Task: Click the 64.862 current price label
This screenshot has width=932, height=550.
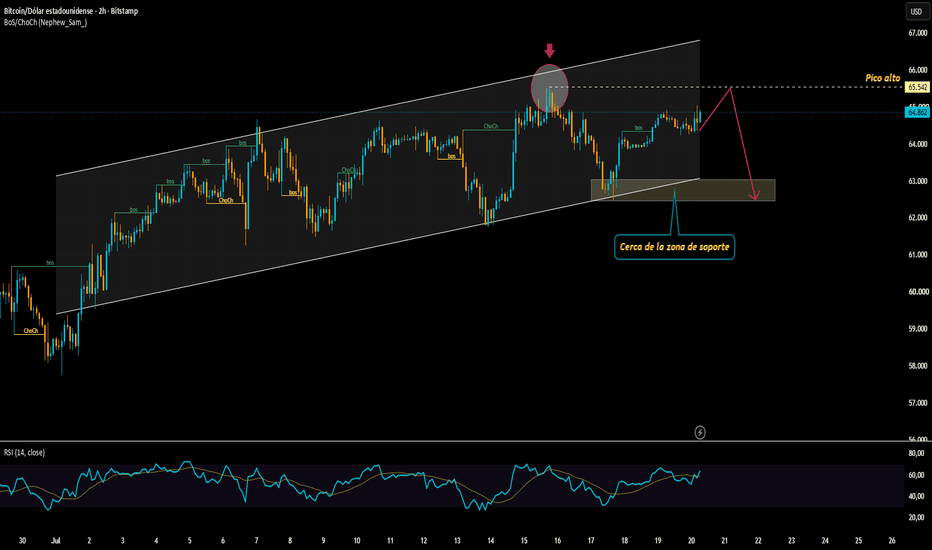Action: point(917,112)
